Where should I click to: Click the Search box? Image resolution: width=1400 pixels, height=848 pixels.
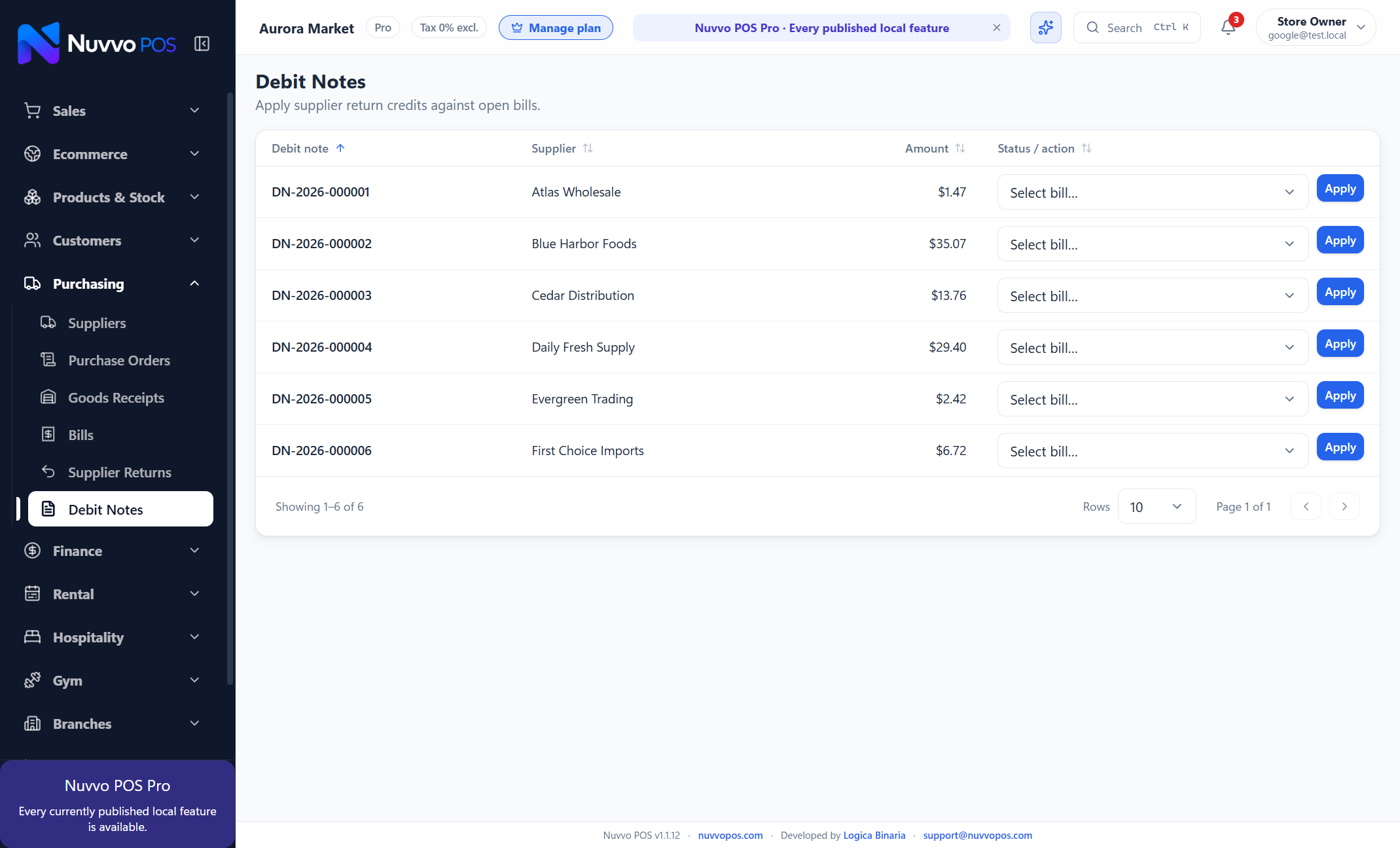pyautogui.click(x=1137, y=28)
